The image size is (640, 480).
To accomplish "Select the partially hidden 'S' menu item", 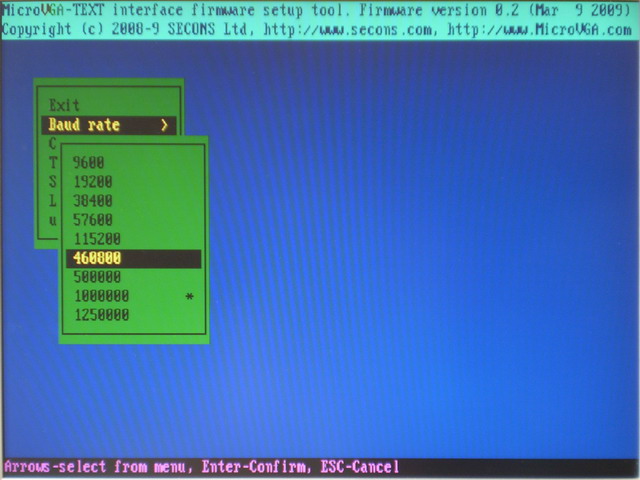I will [x=53, y=182].
